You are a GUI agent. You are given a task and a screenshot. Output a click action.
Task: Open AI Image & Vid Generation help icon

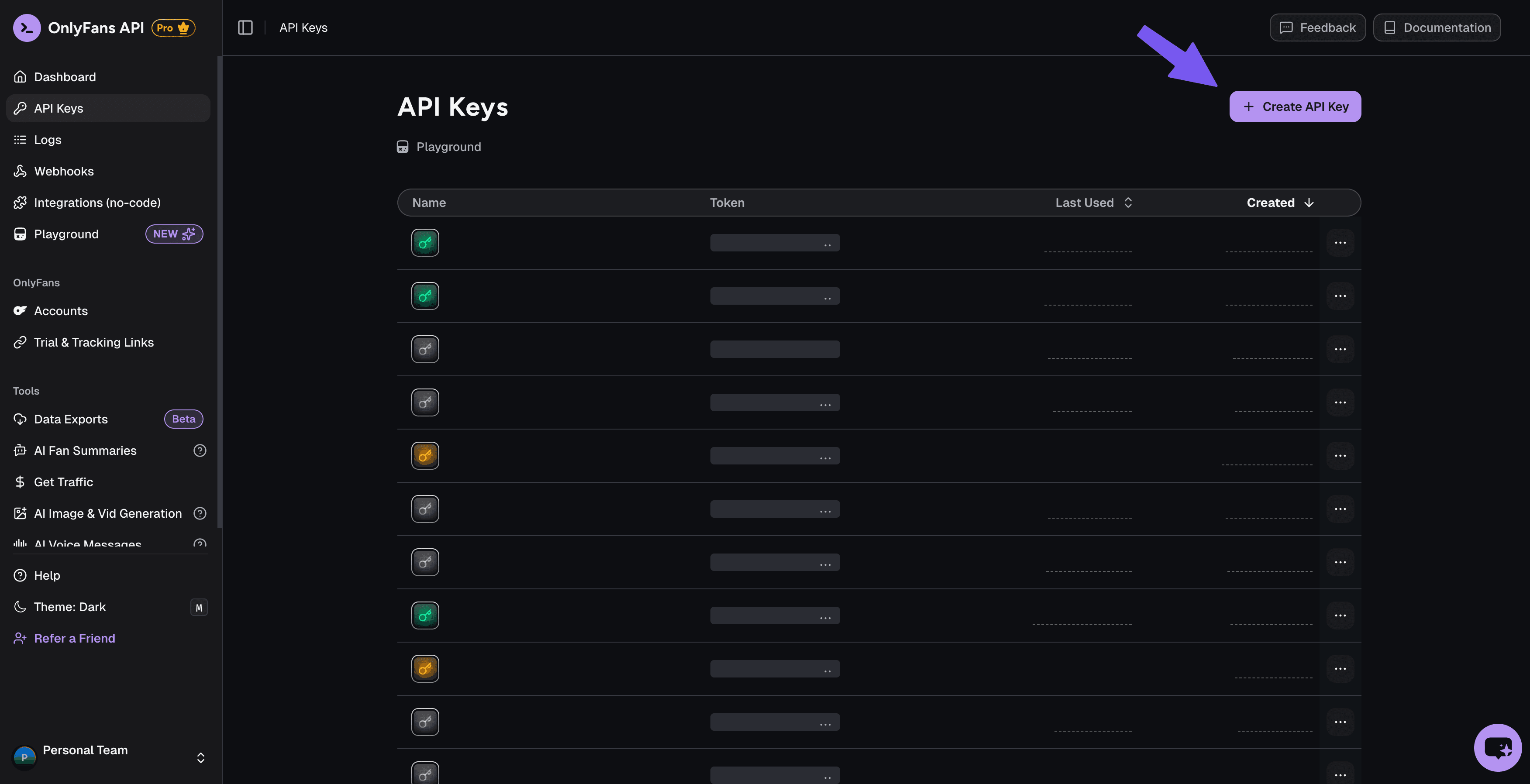pos(200,513)
